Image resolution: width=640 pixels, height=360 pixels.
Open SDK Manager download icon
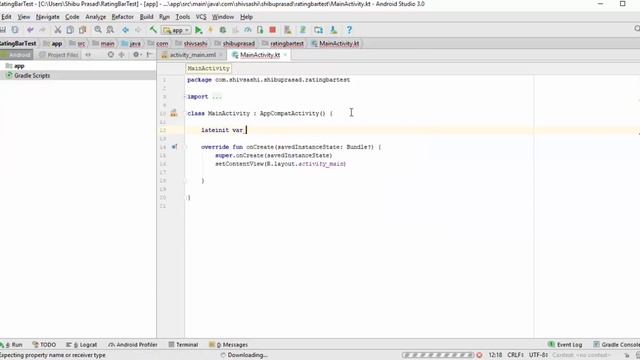333,30
